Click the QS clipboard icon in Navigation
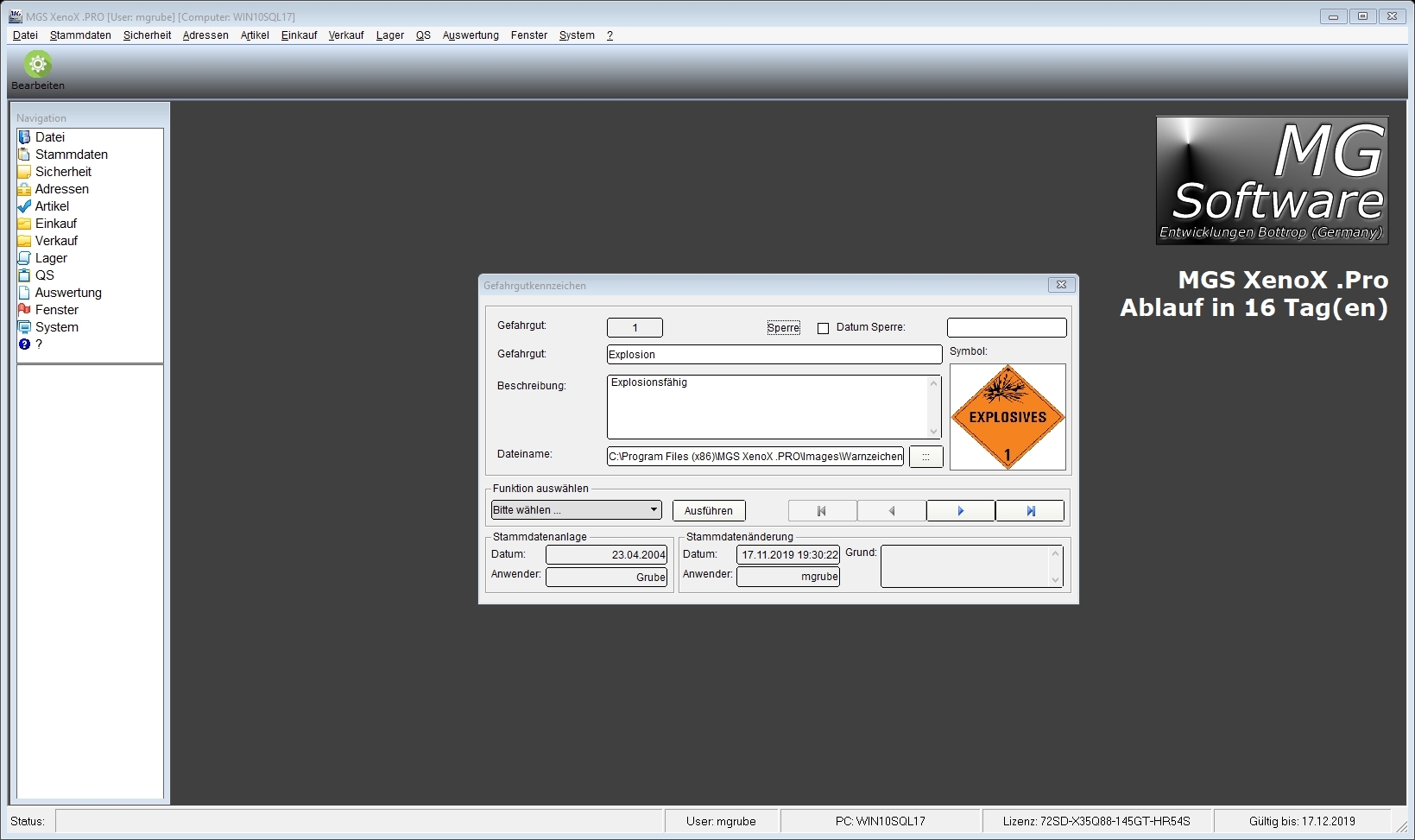This screenshot has height=840, width=1415. point(24,275)
